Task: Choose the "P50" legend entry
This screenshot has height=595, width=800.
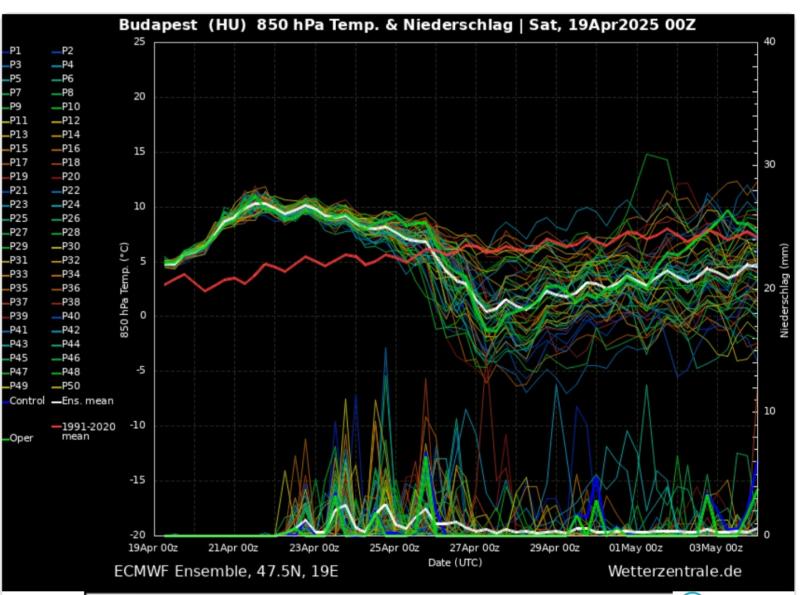Action: coord(66,386)
